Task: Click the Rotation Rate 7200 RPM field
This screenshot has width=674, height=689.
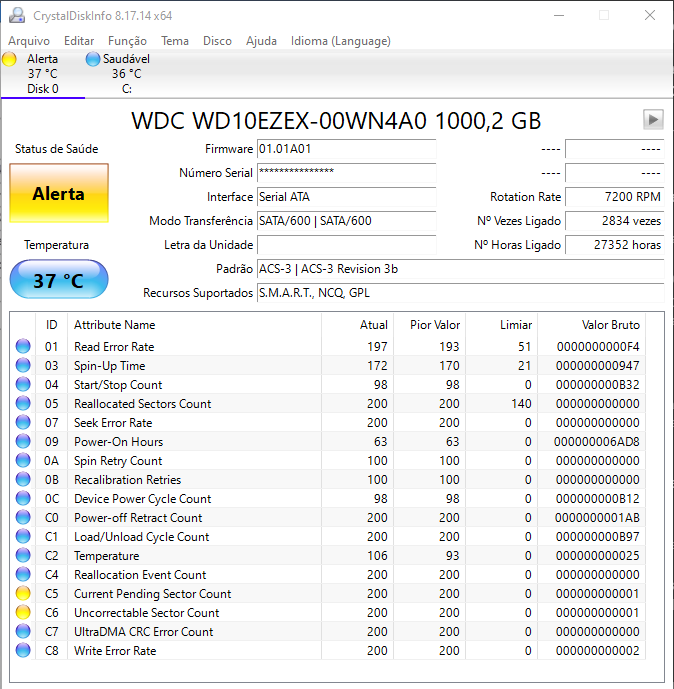Action: coord(615,197)
